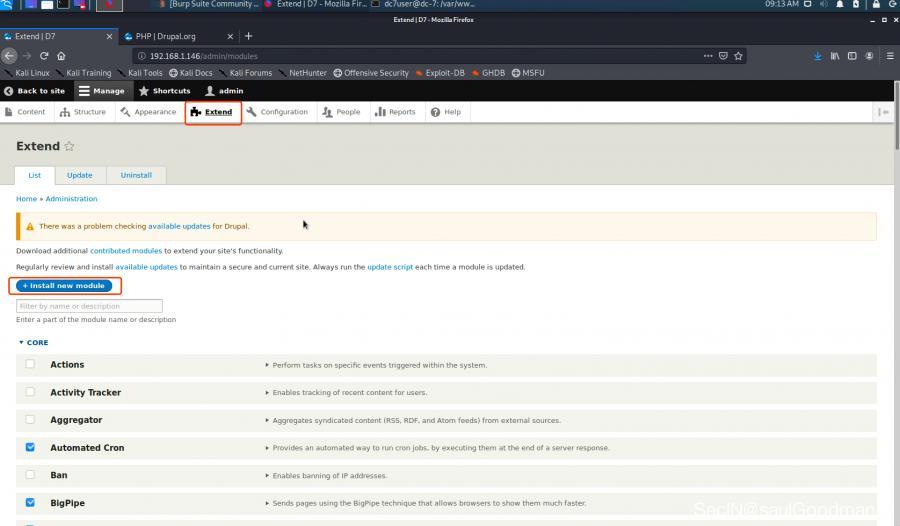Switch to the Uninstall tab
This screenshot has height=526, width=900.
point(136,175)
